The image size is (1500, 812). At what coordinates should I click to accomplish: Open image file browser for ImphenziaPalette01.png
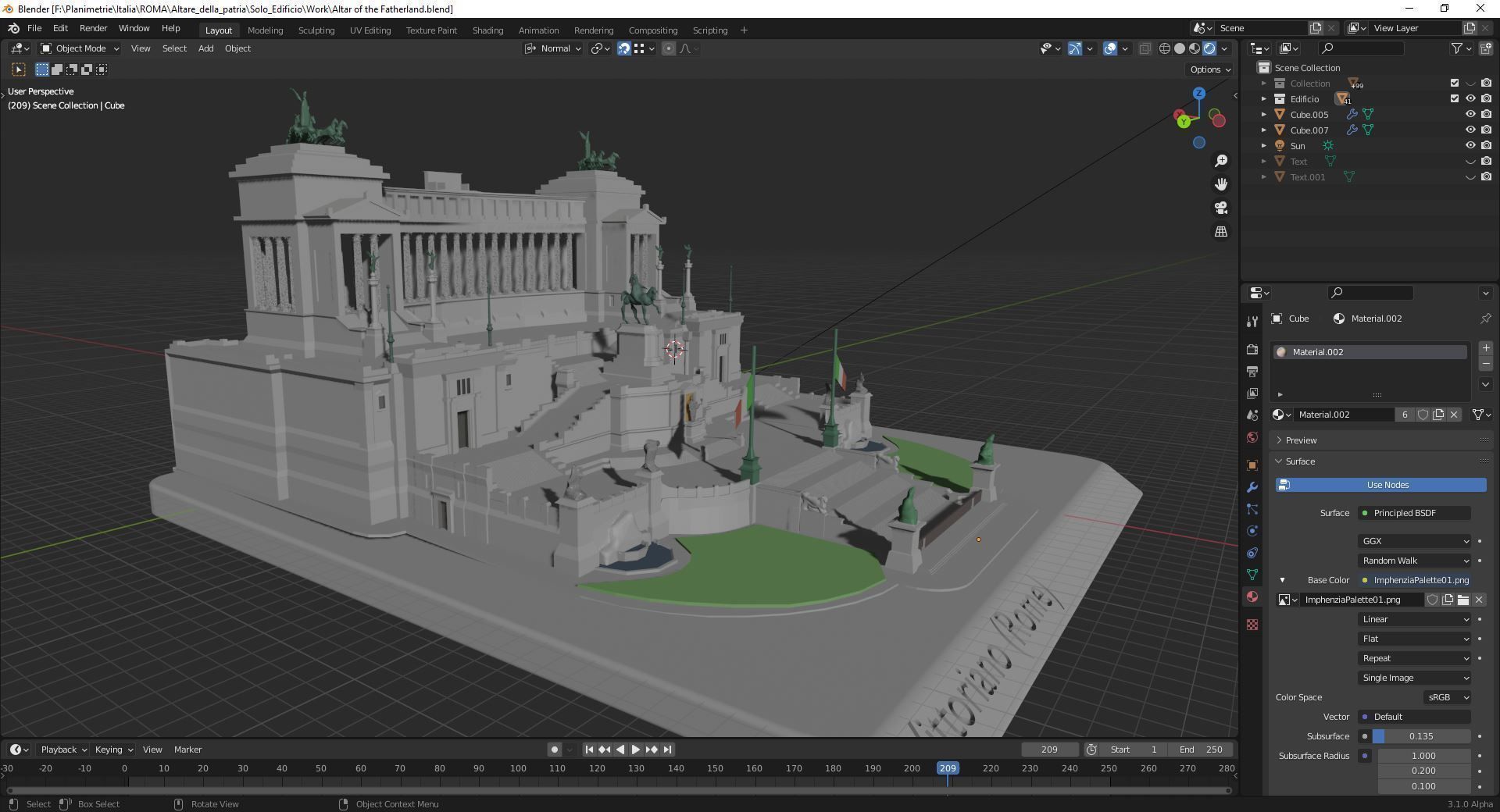[1462, 600]
